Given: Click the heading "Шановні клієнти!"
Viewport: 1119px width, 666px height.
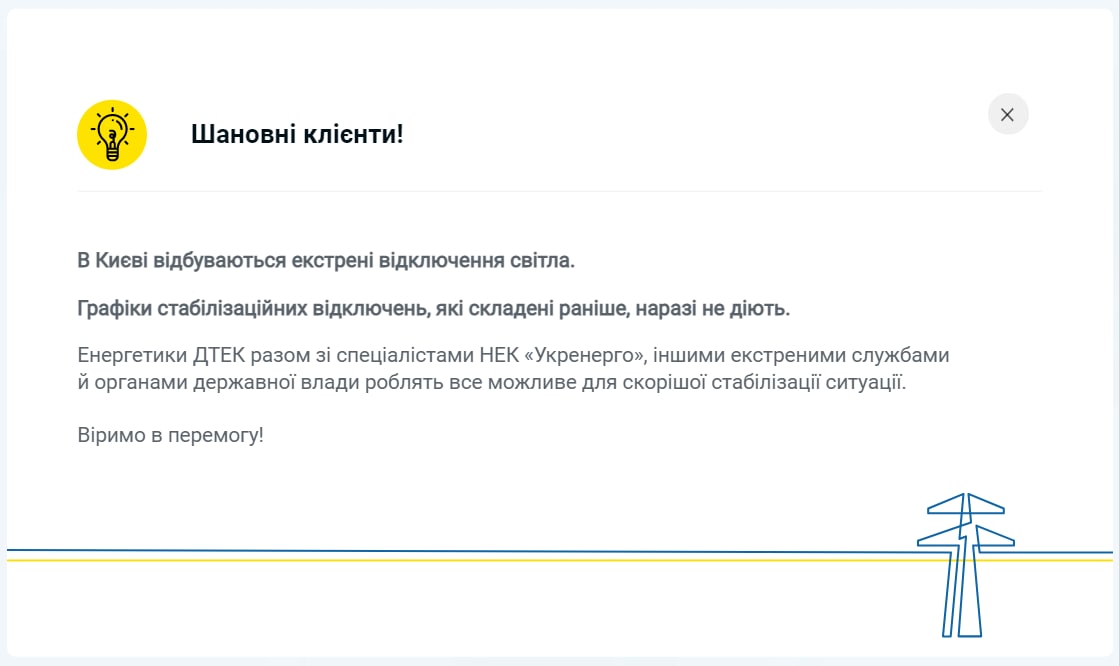Looking at the screenshot, I should [x=297, y=134].
